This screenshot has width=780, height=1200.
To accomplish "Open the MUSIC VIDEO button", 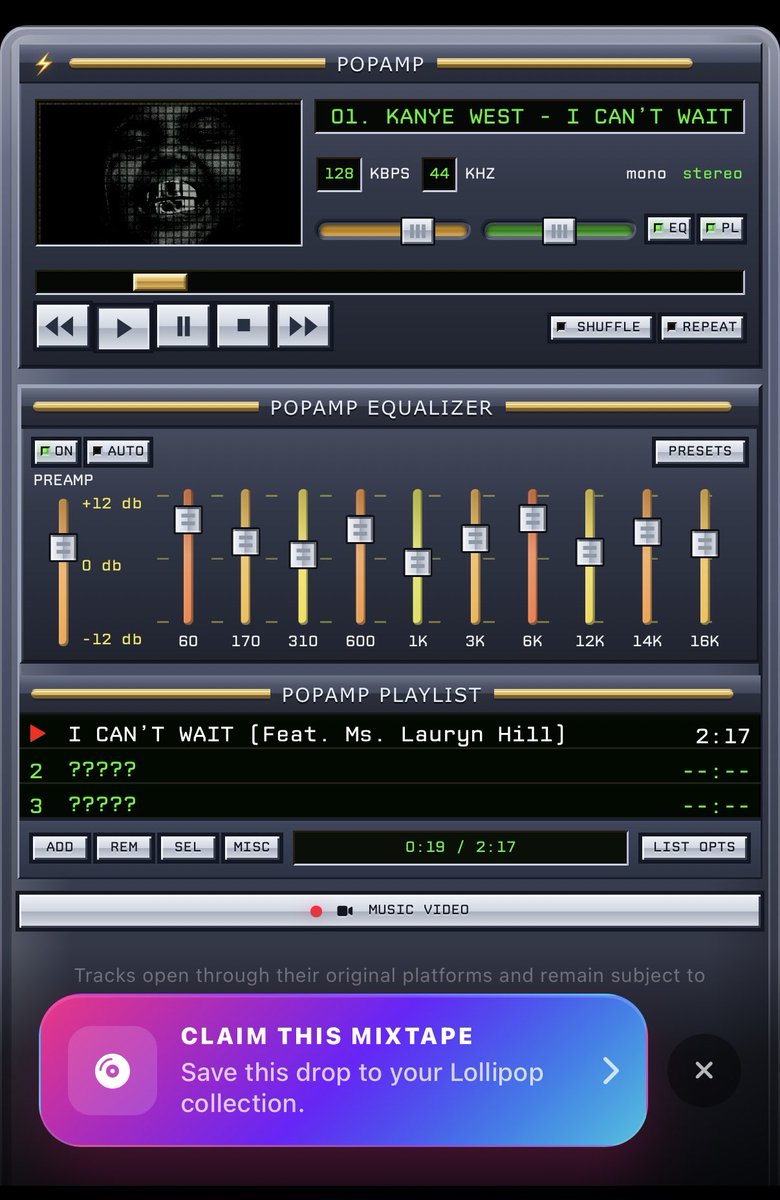I will coord(389,911).
